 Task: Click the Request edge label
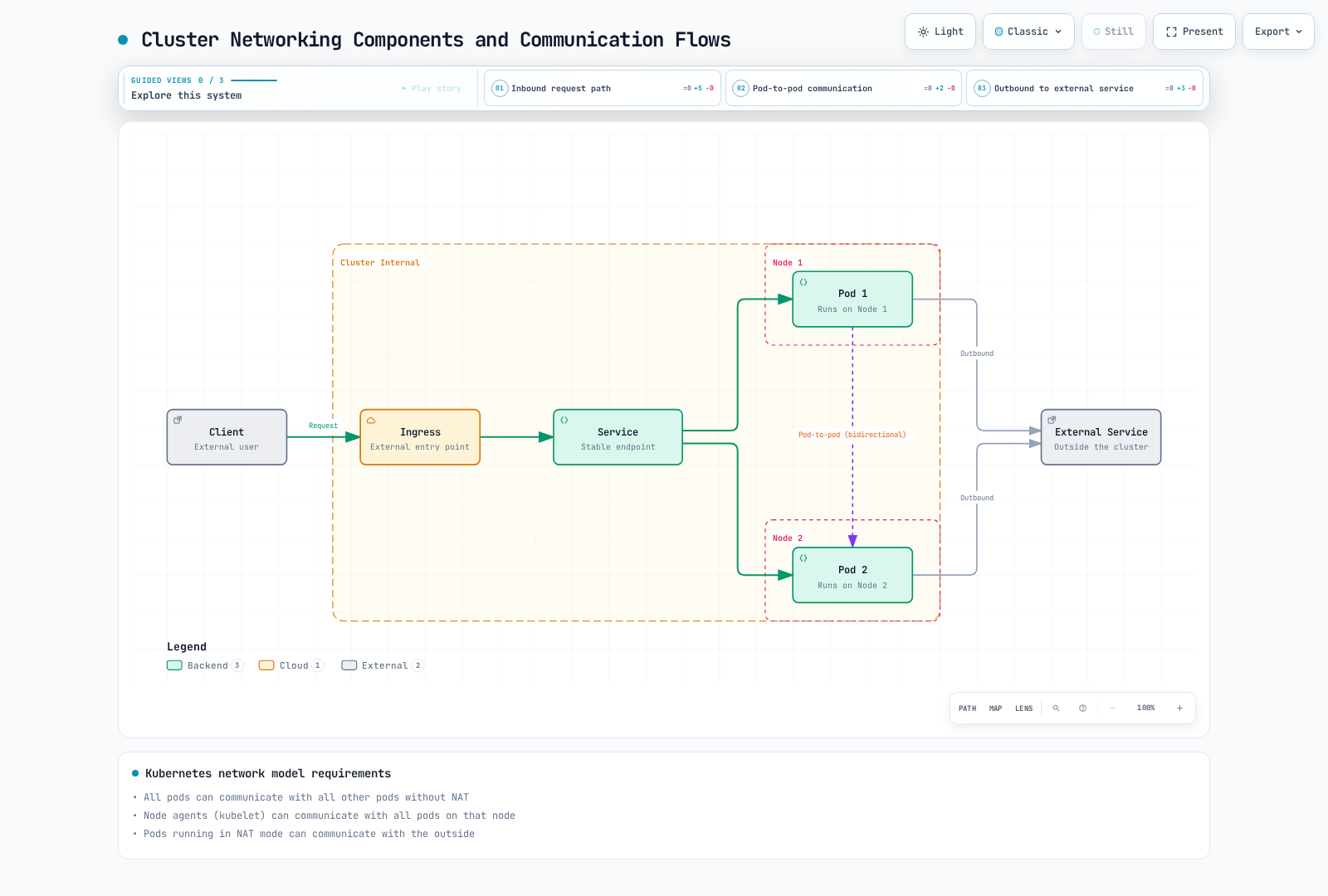coord(323,426)
